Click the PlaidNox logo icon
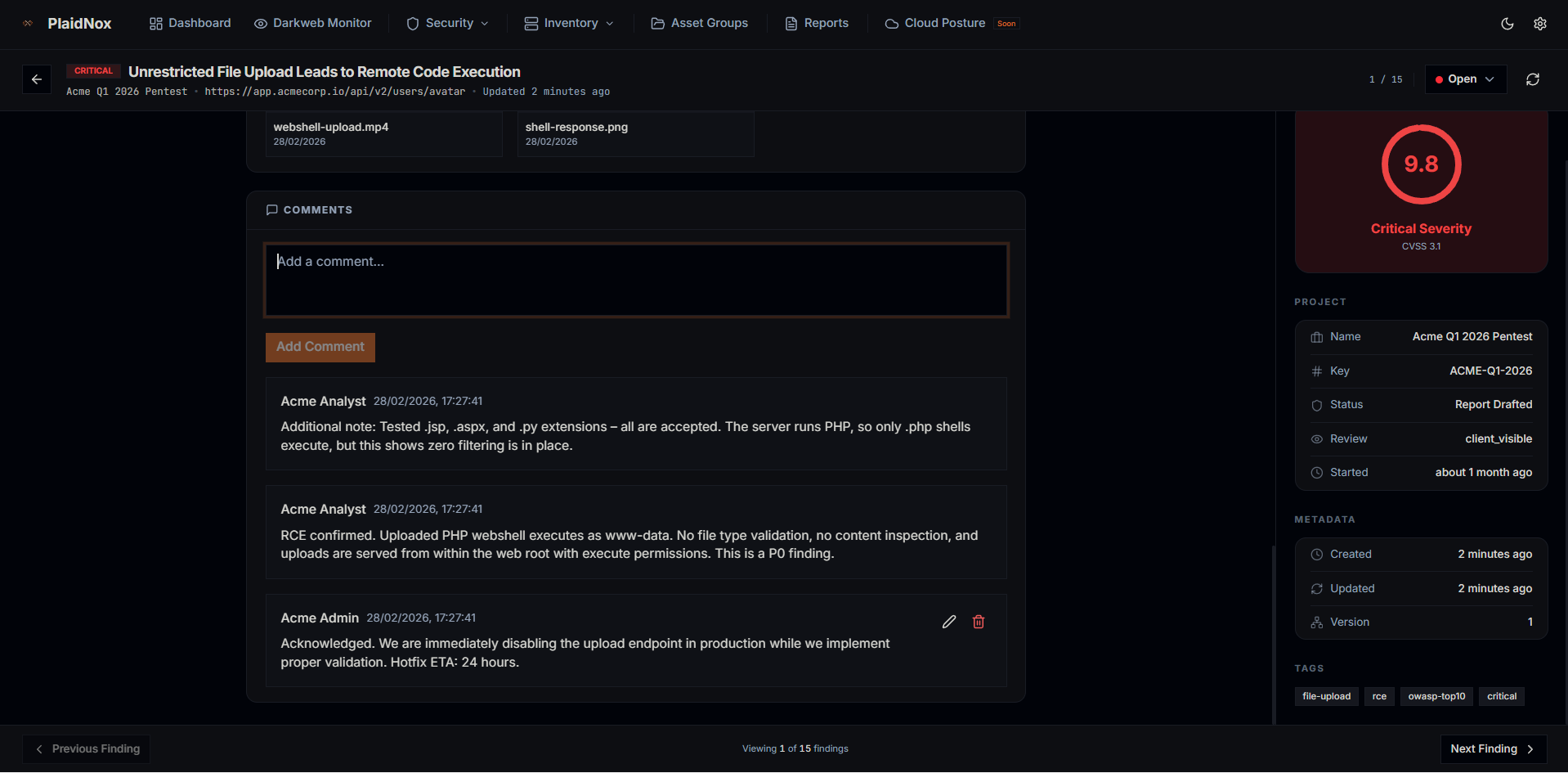This screenshot has height=773, width=1568. pos(29,24)
